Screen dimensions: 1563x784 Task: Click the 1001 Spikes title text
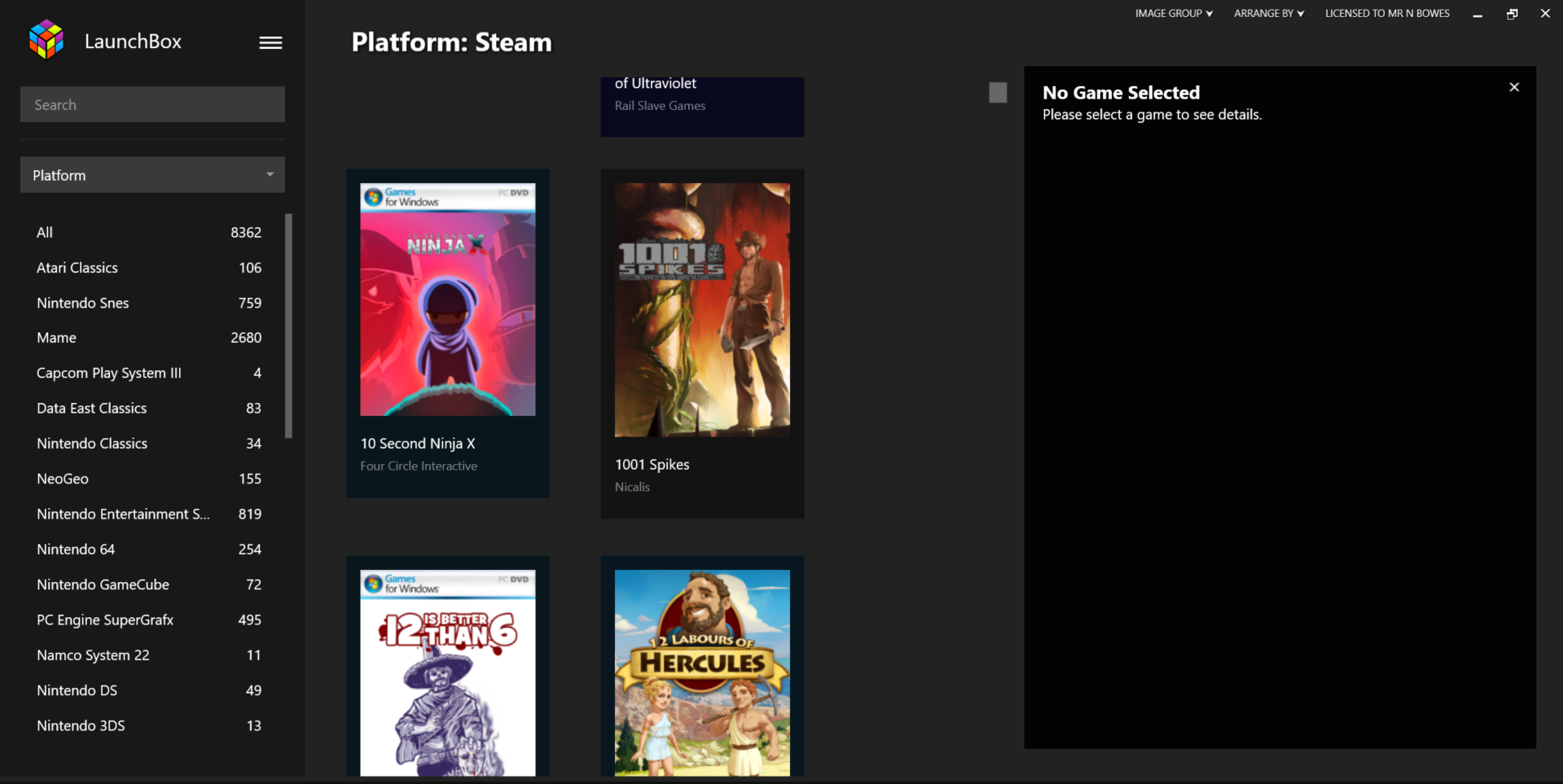(652, 465)
